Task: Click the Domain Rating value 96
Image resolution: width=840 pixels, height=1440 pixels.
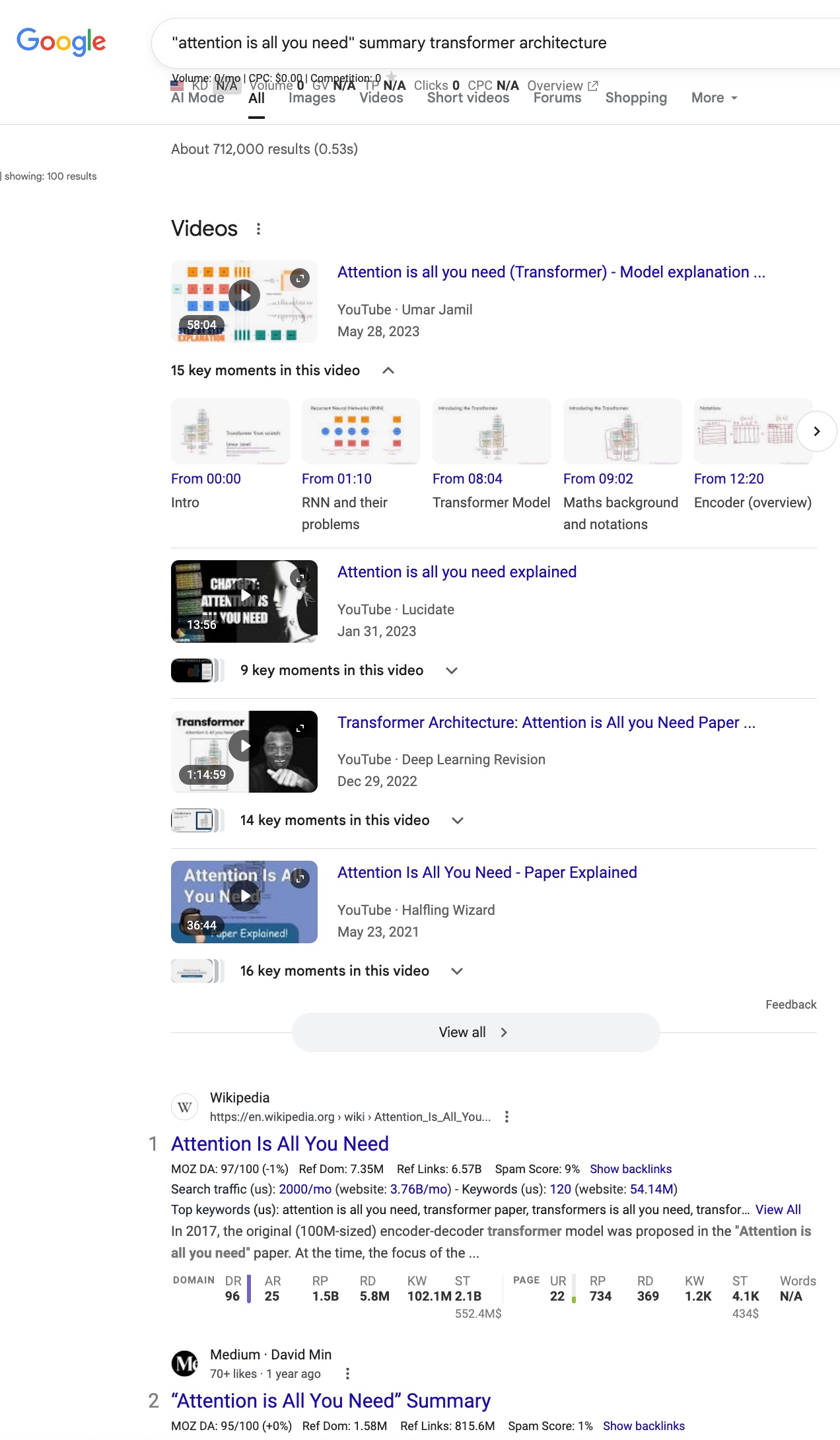Action: pyautogui.click(x=232, y=1297)
